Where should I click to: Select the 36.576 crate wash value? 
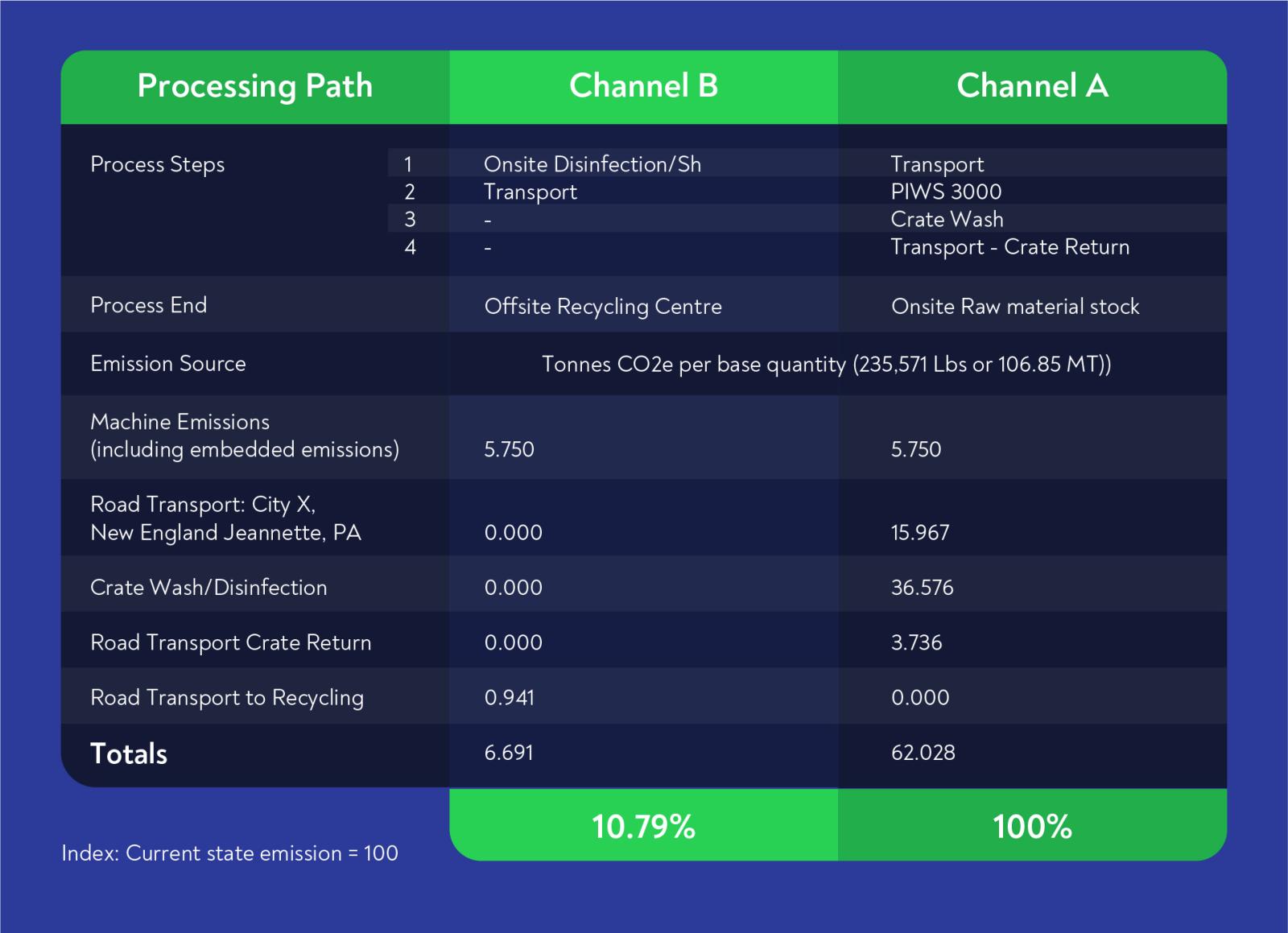pyautogui.click(x=922, y=588)
